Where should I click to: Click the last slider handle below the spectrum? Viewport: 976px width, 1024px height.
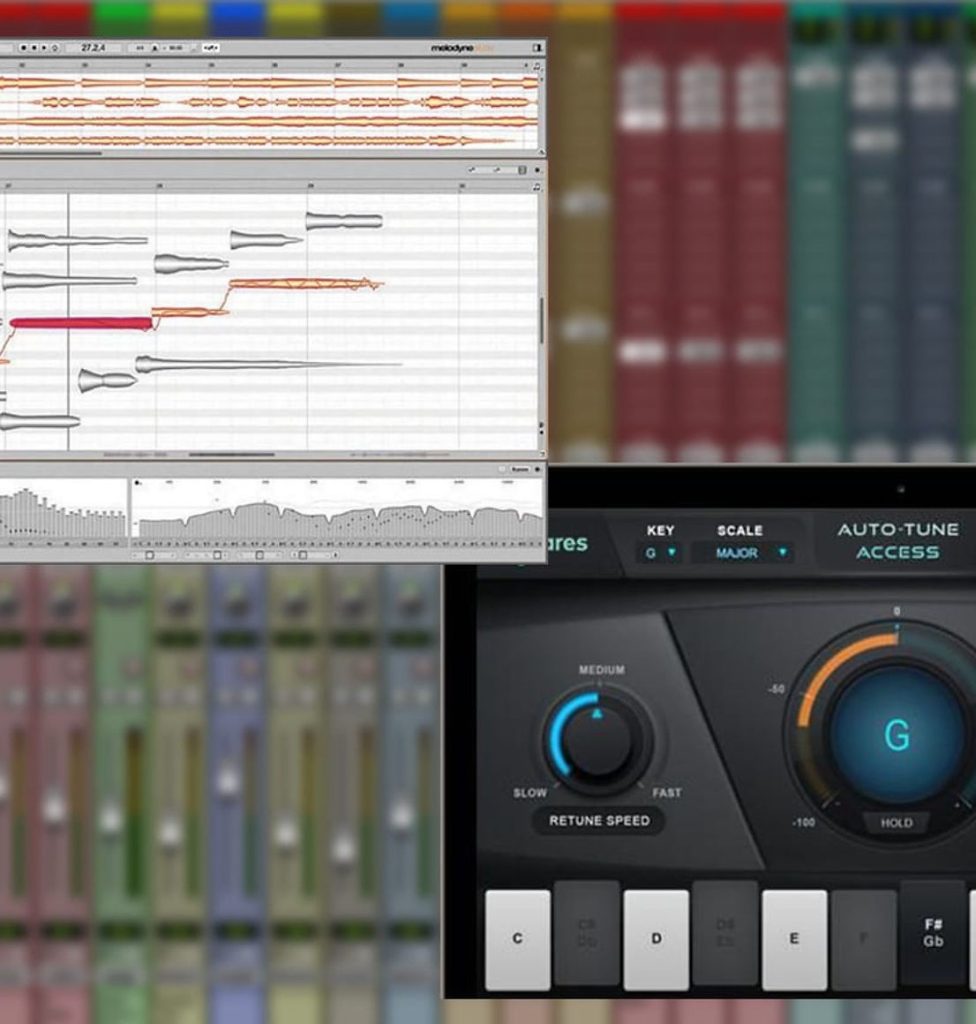tap(302, 555)
